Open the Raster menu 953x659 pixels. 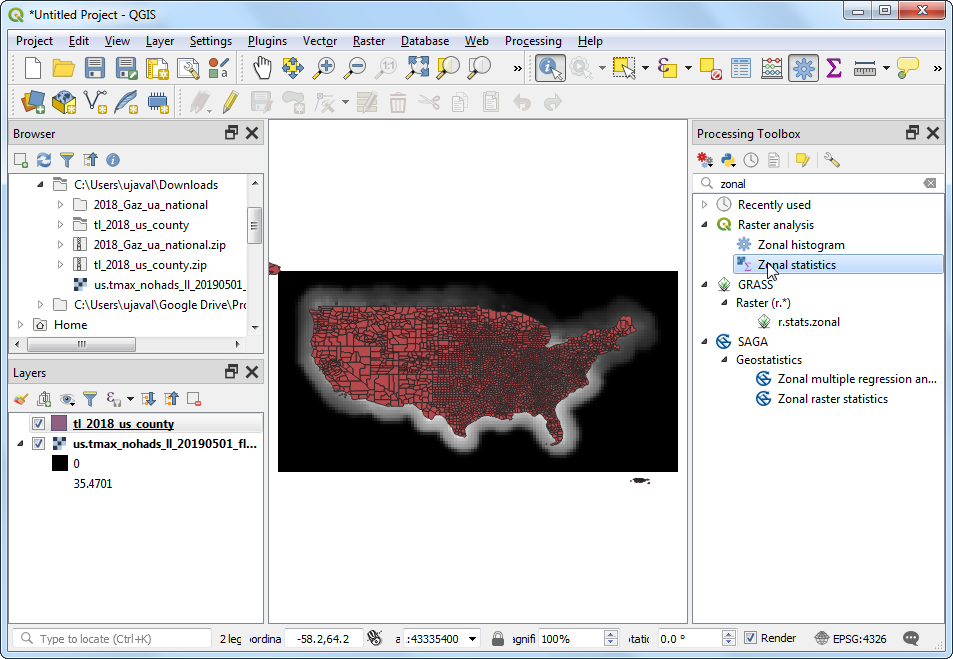pyautogui.click(x=368, y=41)
